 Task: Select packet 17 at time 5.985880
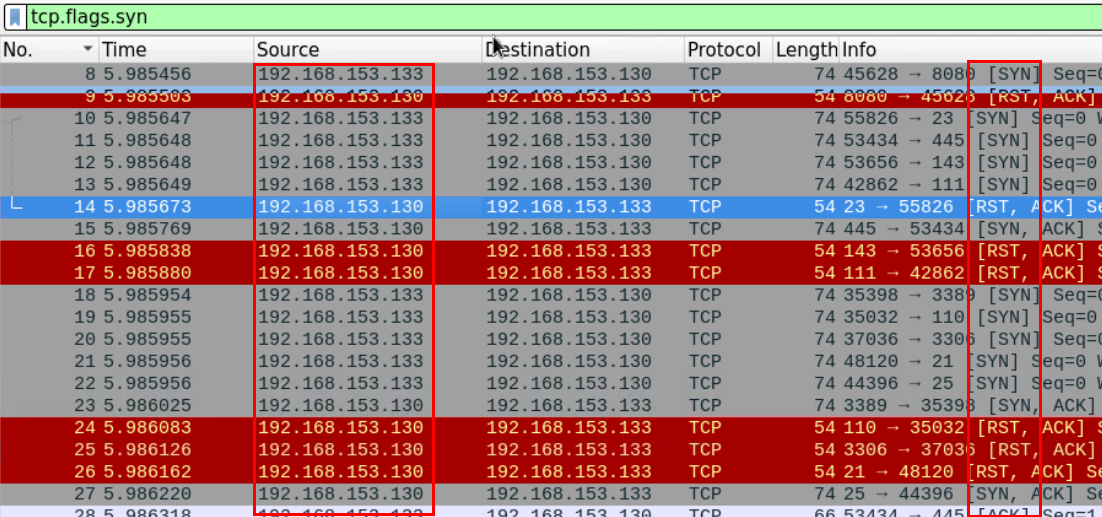pyautogui.click(x=550, y=273)
